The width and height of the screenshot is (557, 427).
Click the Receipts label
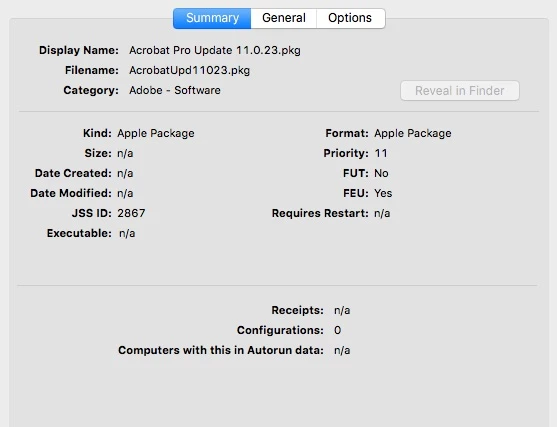(298, 310)
